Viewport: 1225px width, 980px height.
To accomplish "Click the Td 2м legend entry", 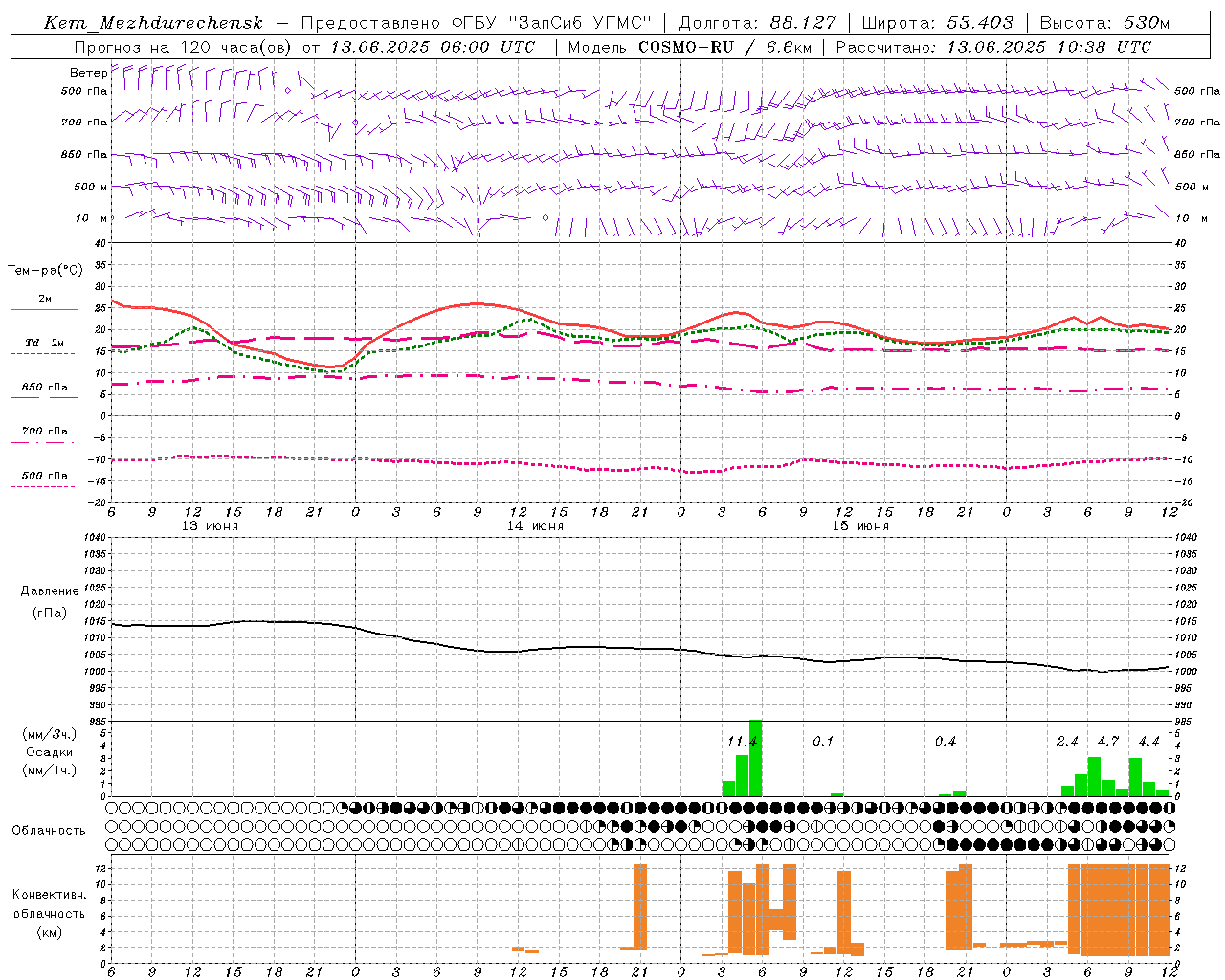I will (45, 343).
